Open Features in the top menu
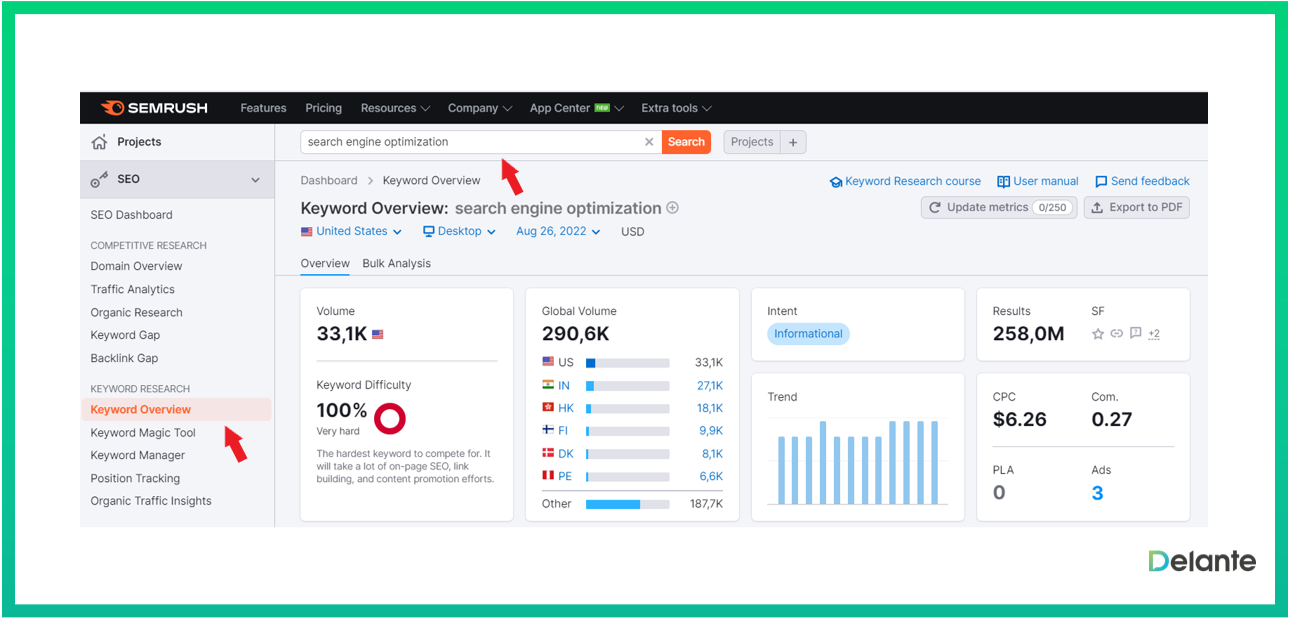The width and height of the screenshot is (1291, 618). [x=263, y=108]
